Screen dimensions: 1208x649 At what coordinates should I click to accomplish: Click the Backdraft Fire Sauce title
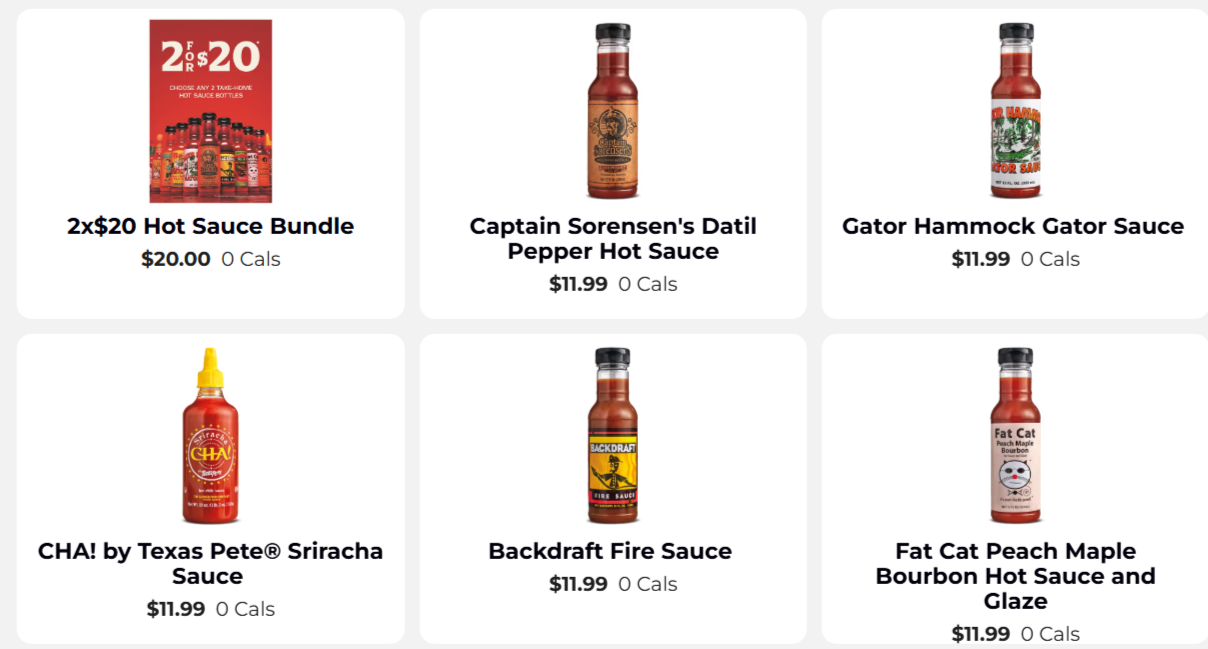[610, 551]
